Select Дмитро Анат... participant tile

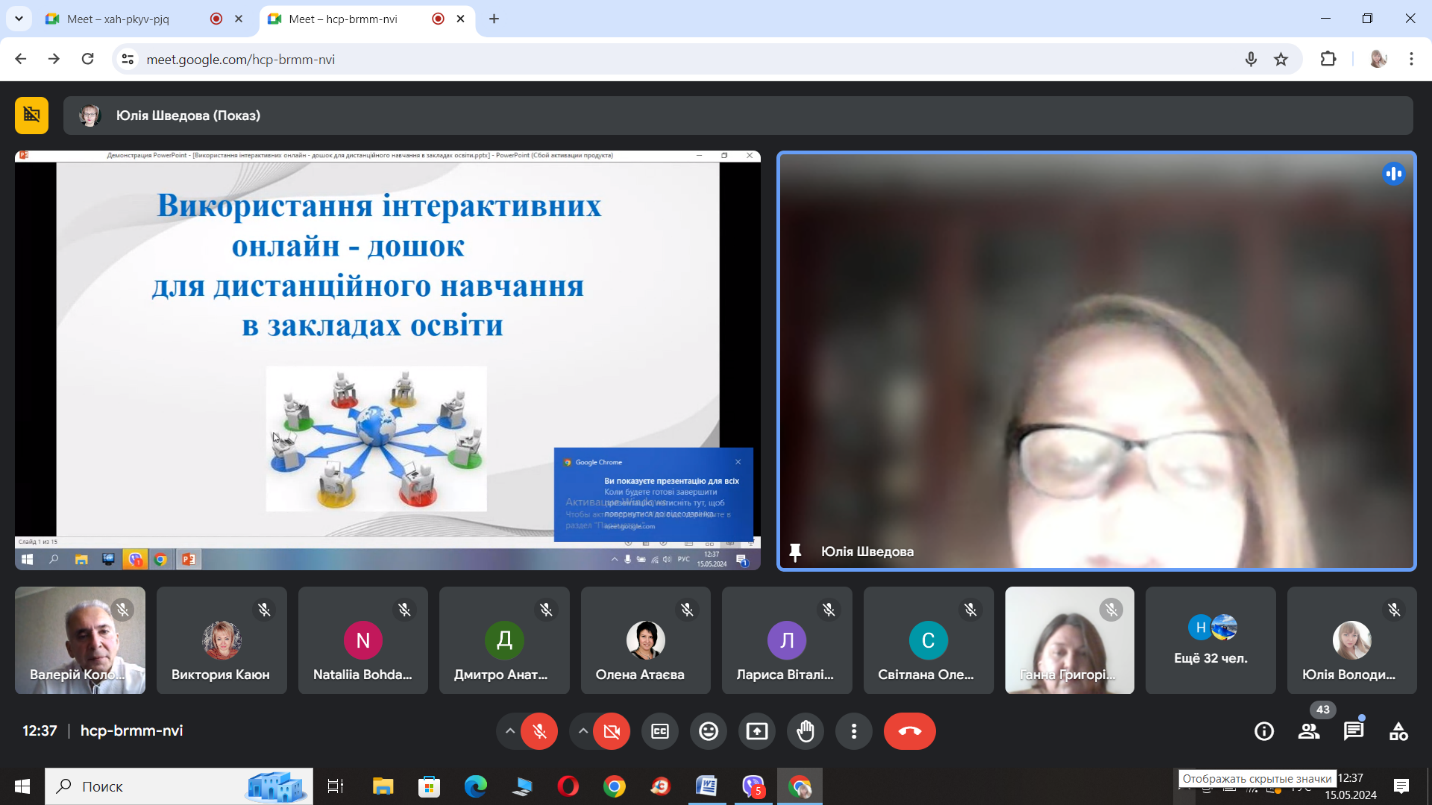[x=505, y=640]
